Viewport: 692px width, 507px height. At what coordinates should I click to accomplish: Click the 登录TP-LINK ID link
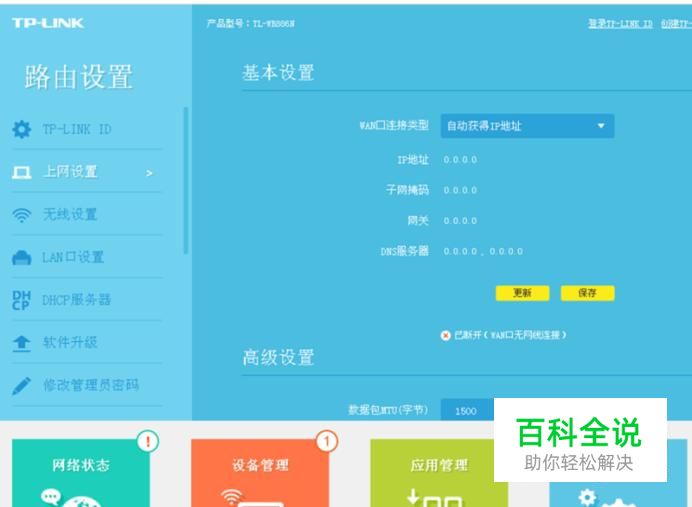(620, 23)
